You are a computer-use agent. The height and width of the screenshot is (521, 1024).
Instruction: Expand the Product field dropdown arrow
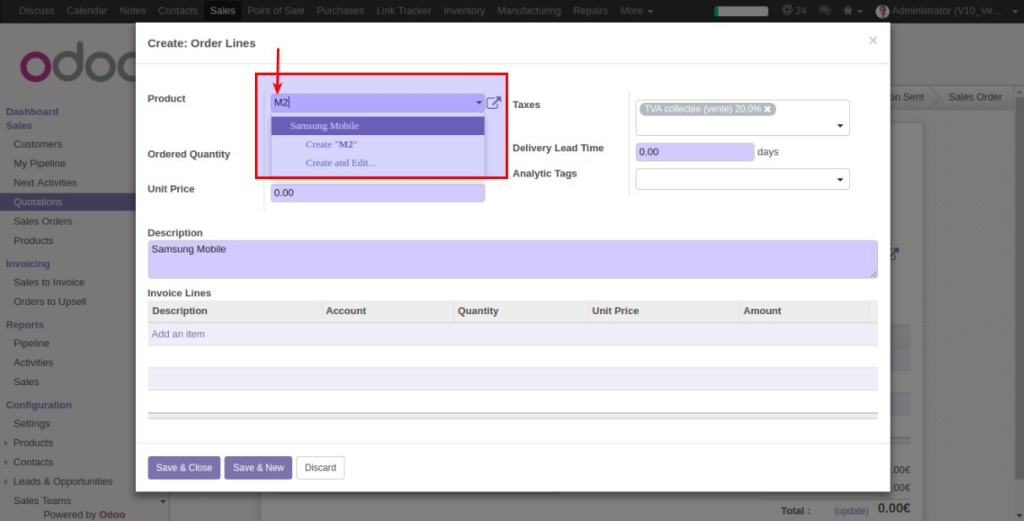click(x=479, y=103)
